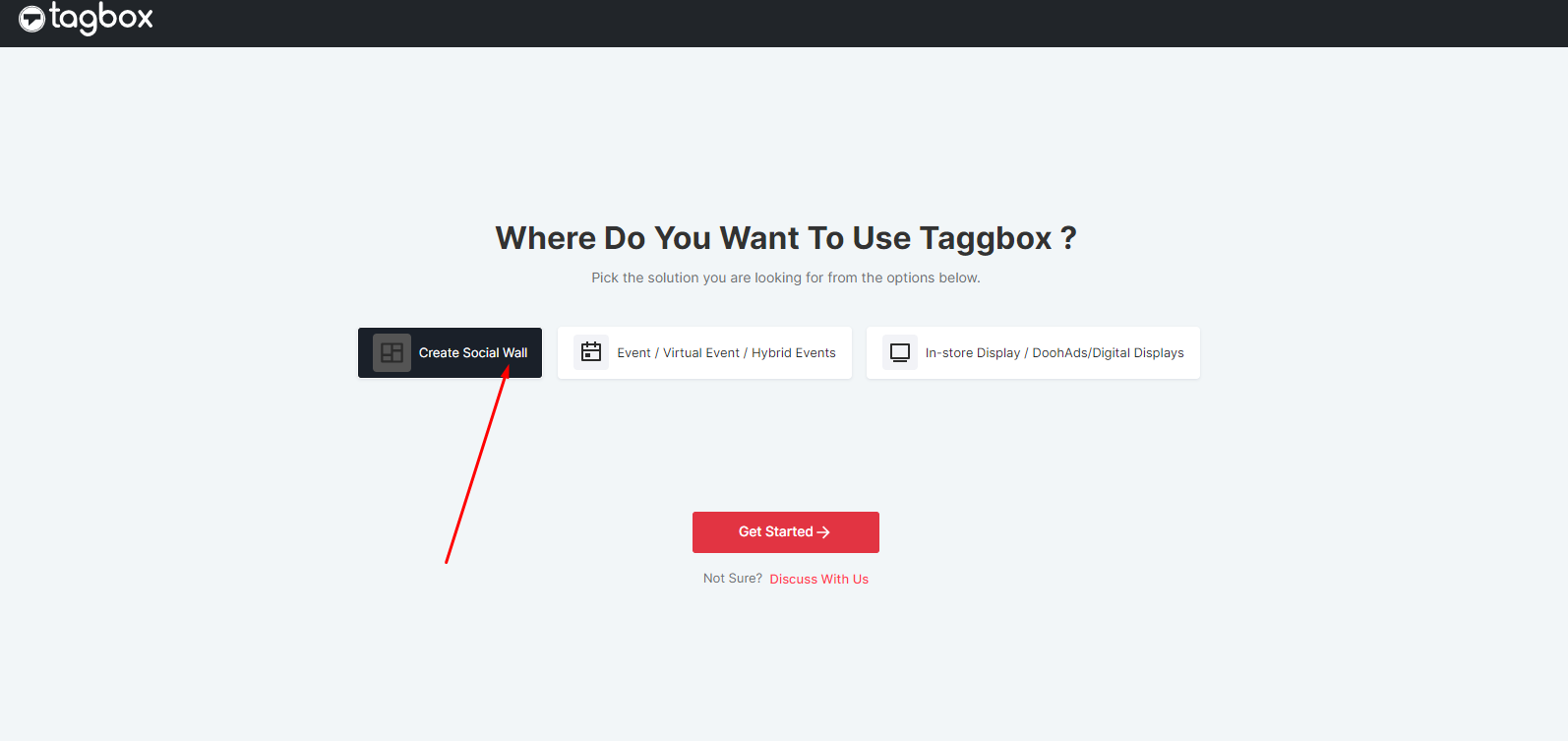1568x741 pixels.
Task: Click the calendar icon for events option
Action: point(591,352)
